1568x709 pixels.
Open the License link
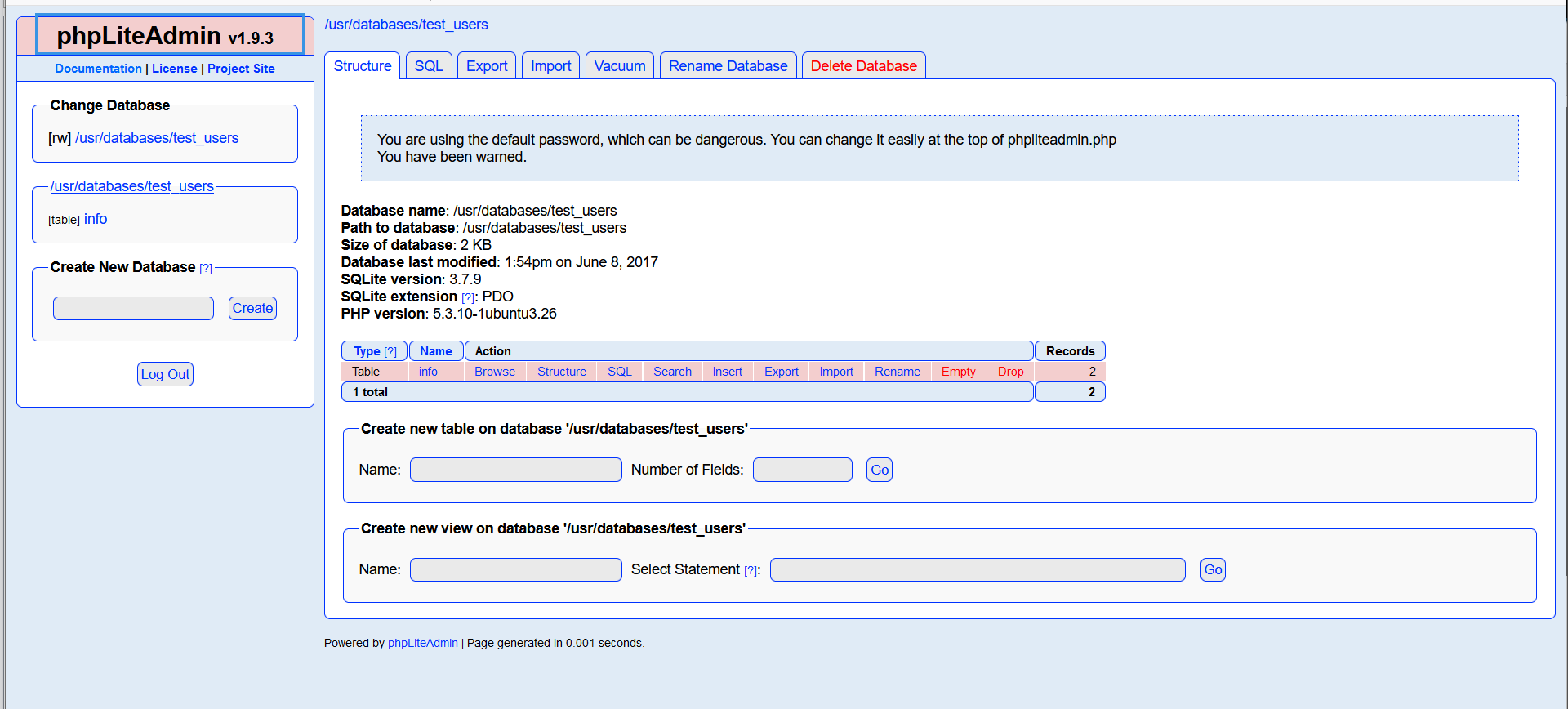(175, 69)
